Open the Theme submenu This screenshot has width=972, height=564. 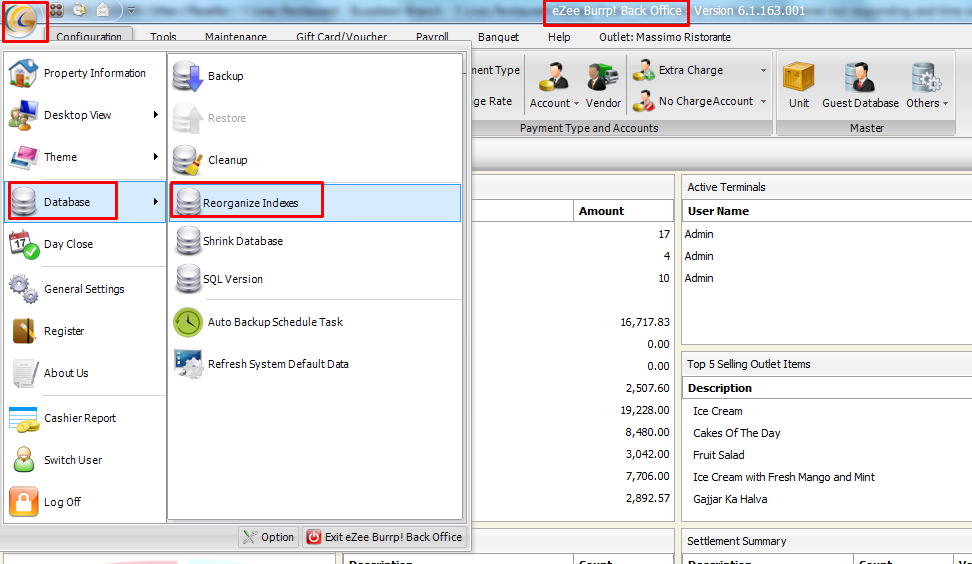[85, 157]
